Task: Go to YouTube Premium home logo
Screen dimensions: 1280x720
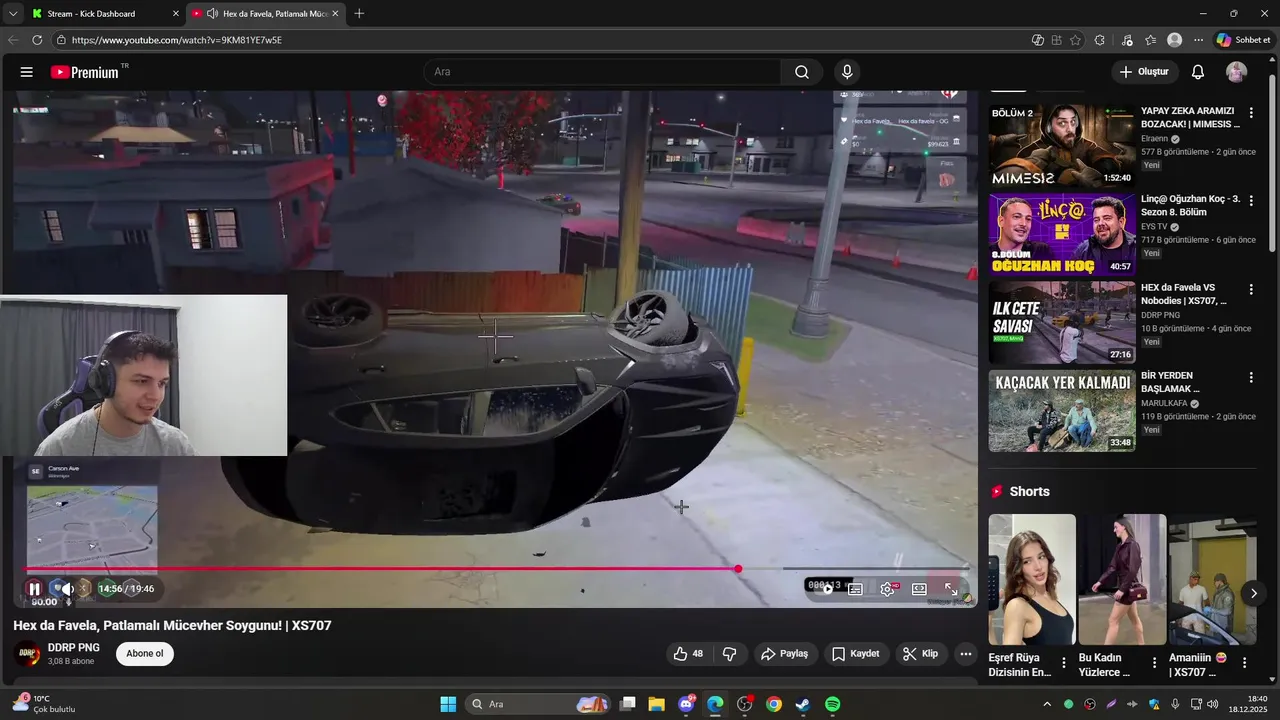Action: click(86, 72)
